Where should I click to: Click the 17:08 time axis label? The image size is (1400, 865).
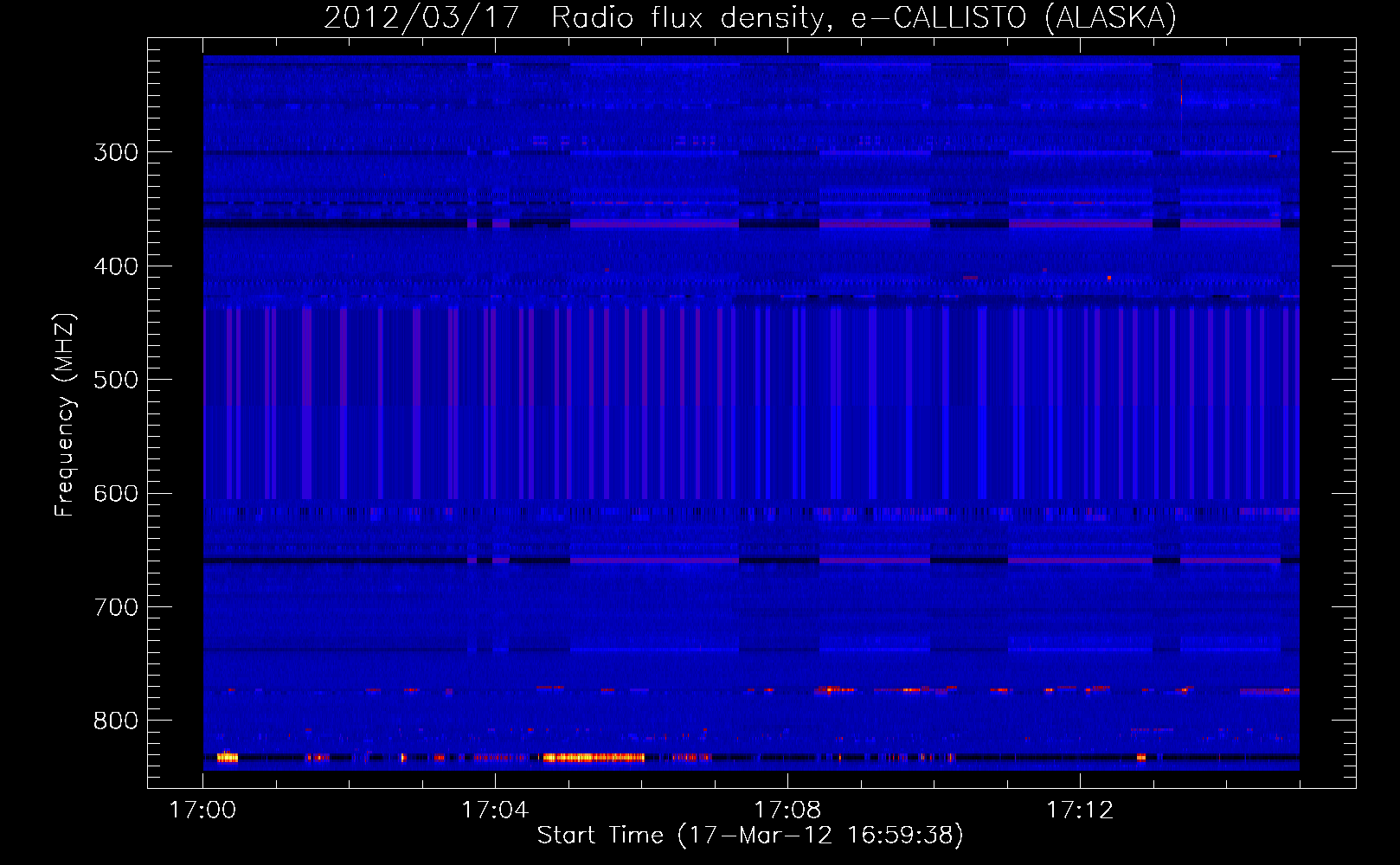tap(787, 810)
